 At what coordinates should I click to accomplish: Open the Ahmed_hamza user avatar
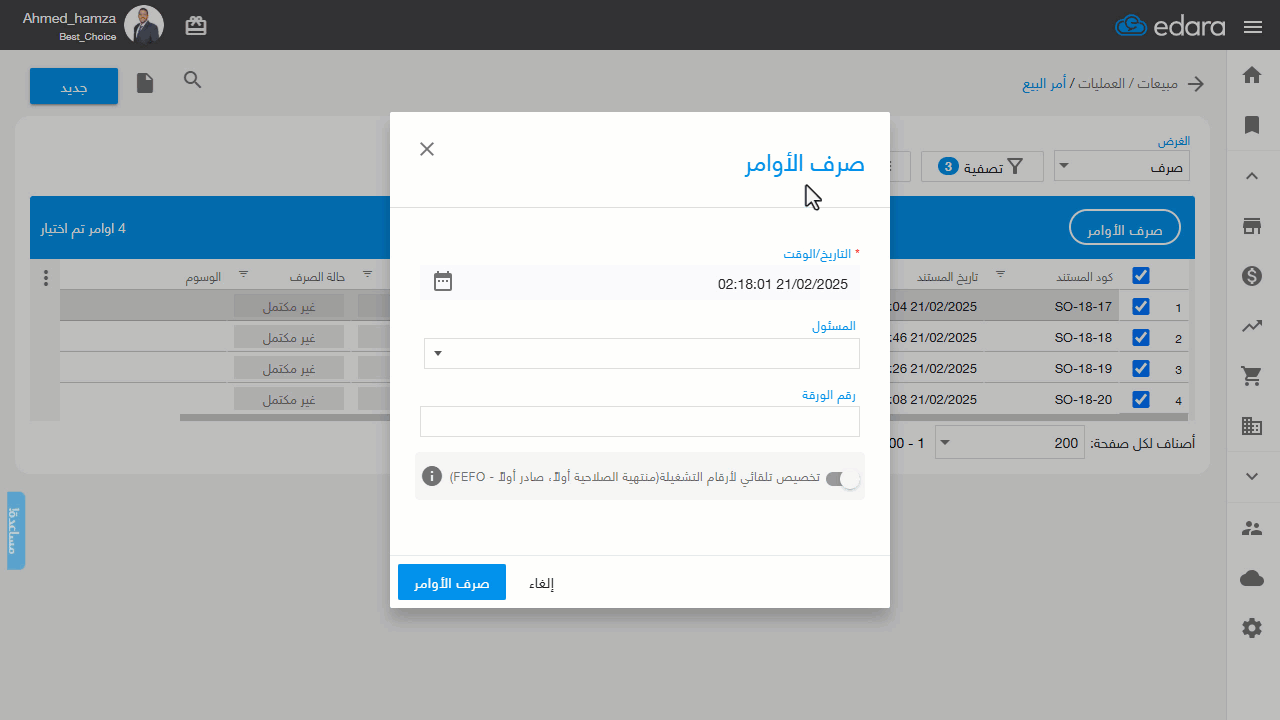pyautogui.click(x=143, y=25)
